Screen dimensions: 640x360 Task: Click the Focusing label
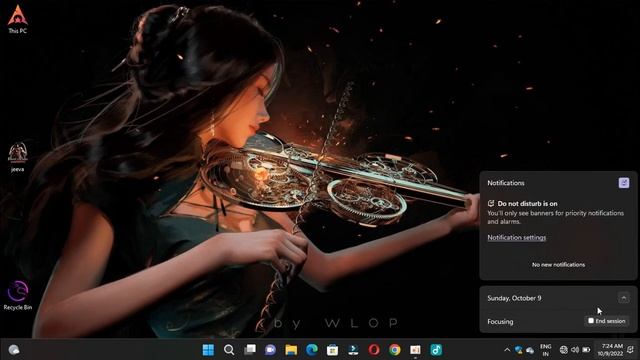pyautogui.click(x=500, y=322)
